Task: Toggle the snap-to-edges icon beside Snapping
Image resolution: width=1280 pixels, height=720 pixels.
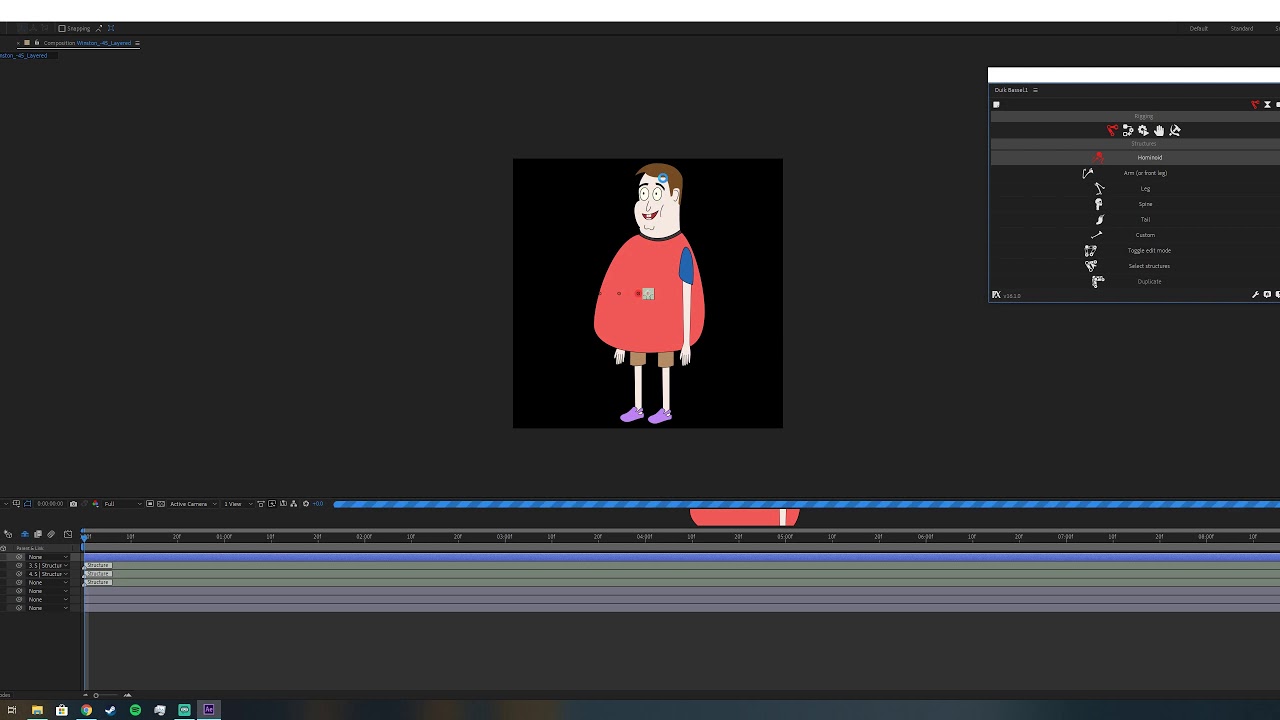Action: pyautogui.click(x=99, y=28)
